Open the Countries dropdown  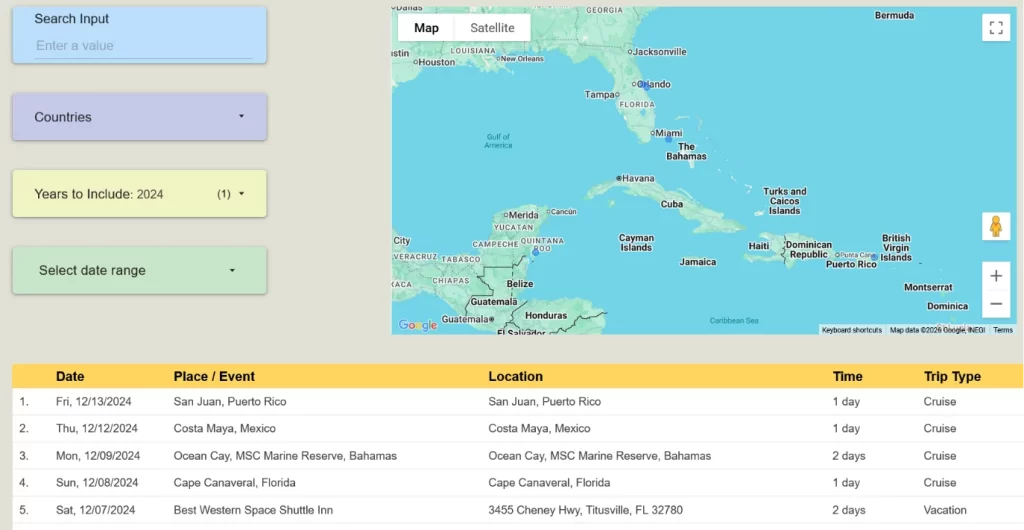point(139,117)
